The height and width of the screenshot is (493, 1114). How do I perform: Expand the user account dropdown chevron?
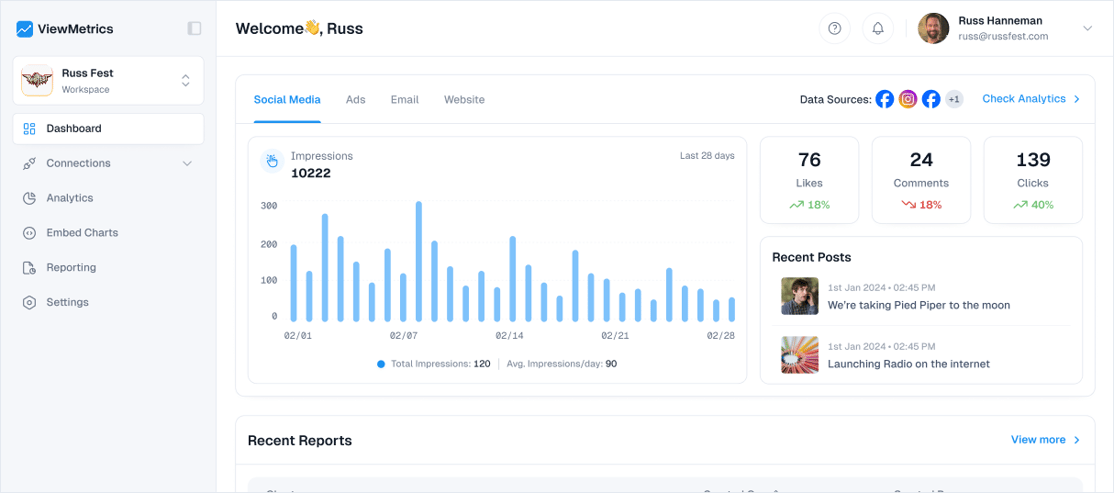(x=1087, y=28)
